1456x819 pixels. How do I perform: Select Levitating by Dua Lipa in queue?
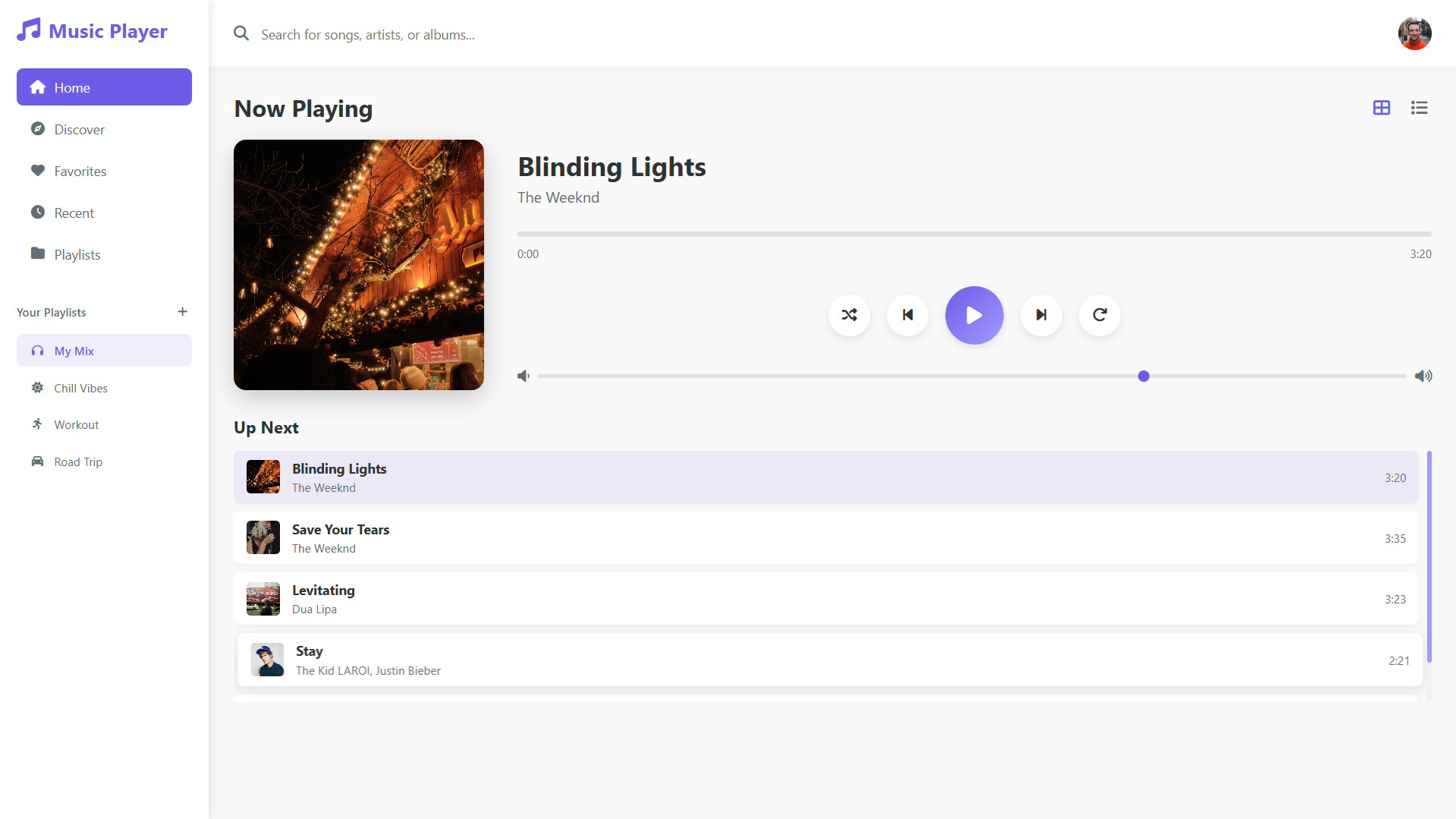tap(825, 599)
